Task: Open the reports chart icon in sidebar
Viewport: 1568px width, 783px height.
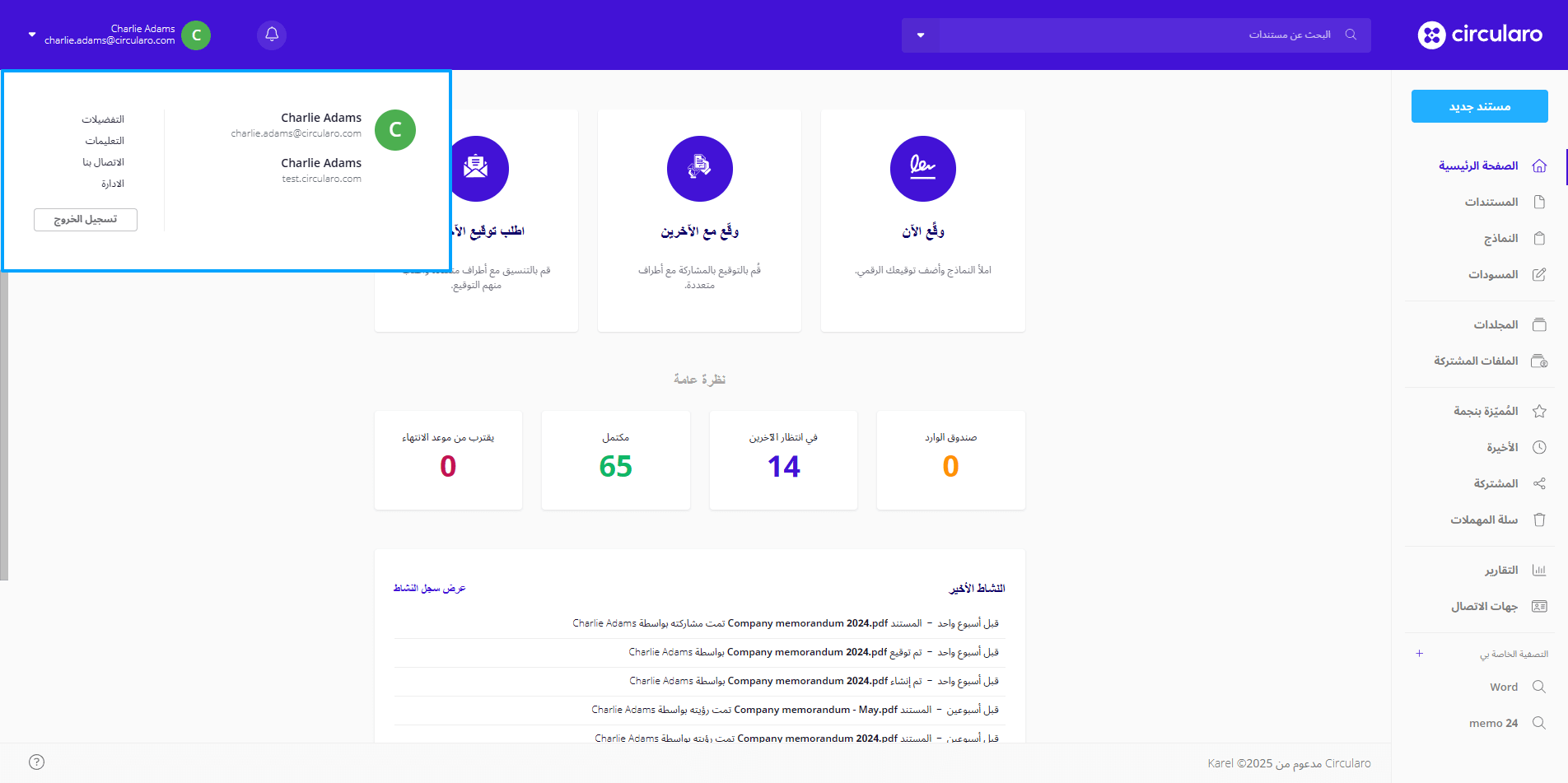Action: pyautogui.click(x=1538, y=570)
